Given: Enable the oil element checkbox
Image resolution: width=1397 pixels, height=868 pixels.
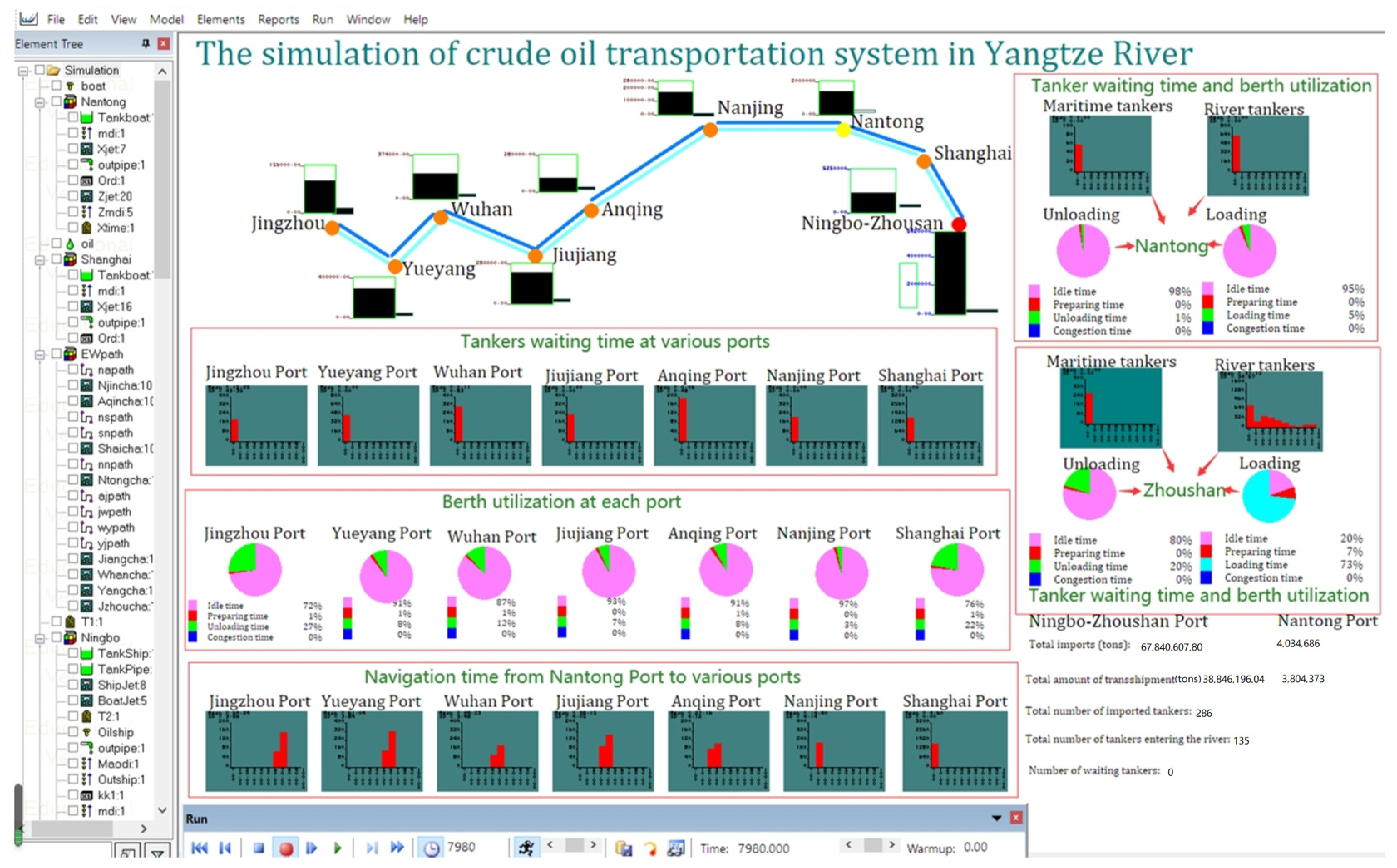Looking at the screenshot, I should pos(56,244).
